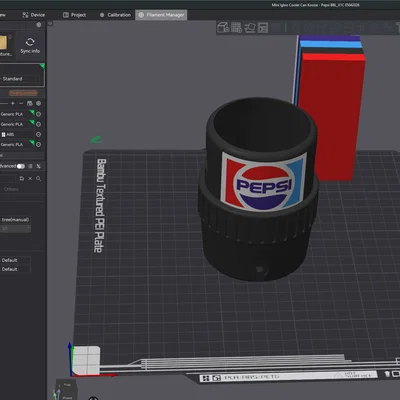The height and width of the screenshot is (400, 400).
Task: Click the Add plate grid icon
Action: point(236,28)
